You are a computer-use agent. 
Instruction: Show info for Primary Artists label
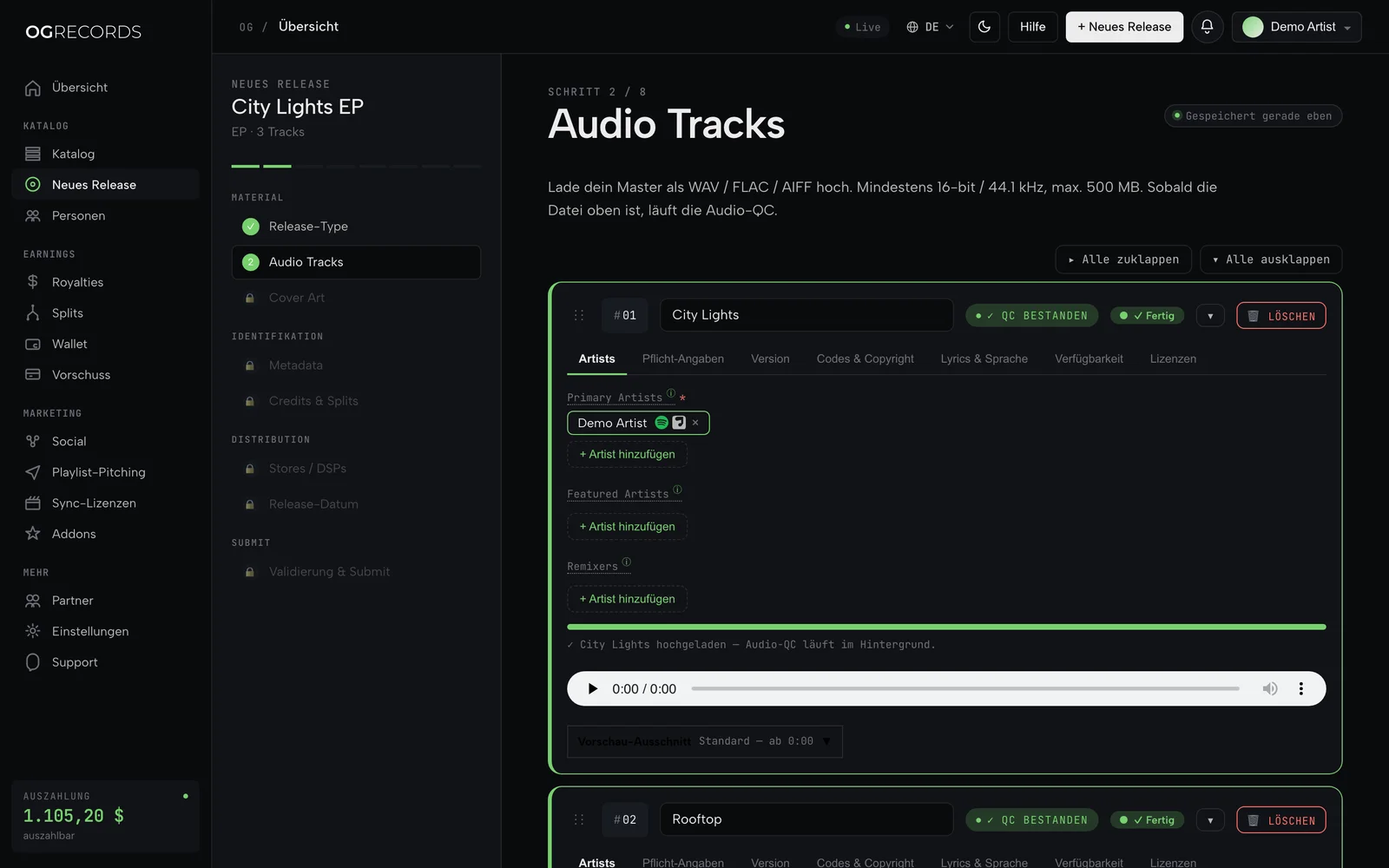coord(671,393)
